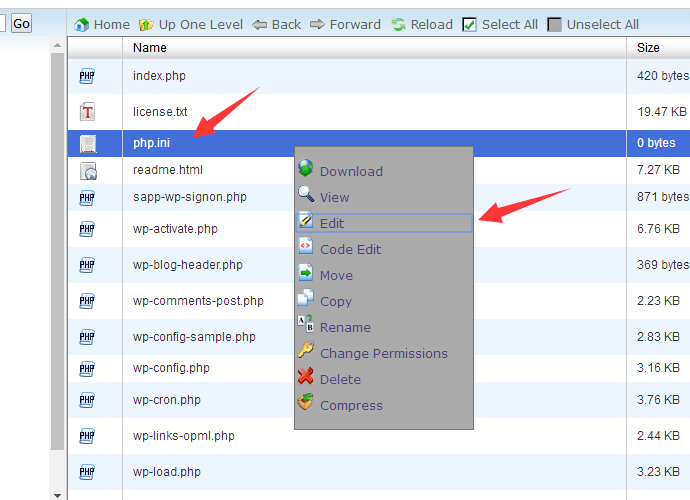The width and height of the screenshot is (690, 500).
Task: Click the red Delete icon
Action: pyautogui.click(x=305, y=378)
